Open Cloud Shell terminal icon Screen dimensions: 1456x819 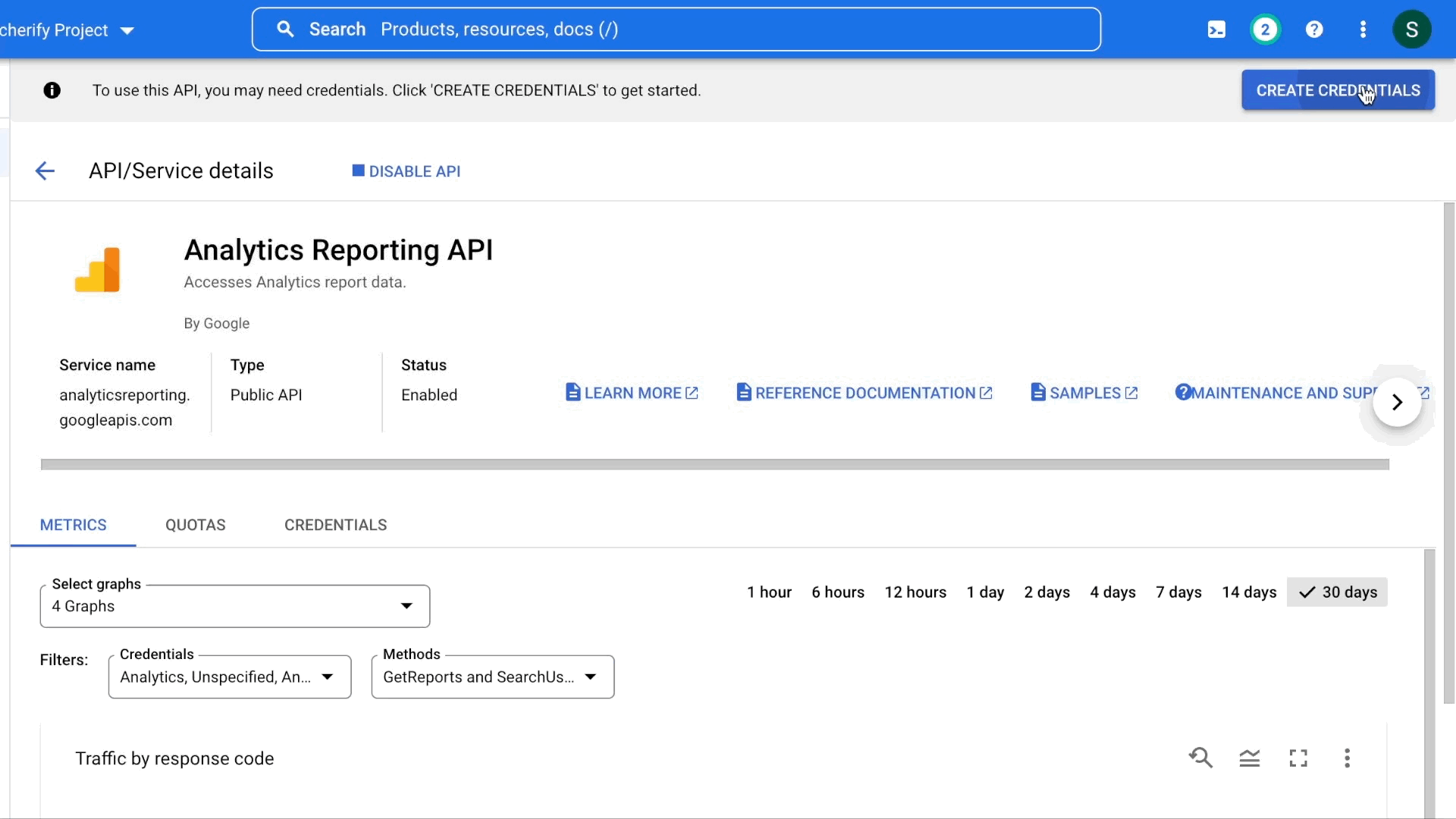click(x=1216, y=30)
